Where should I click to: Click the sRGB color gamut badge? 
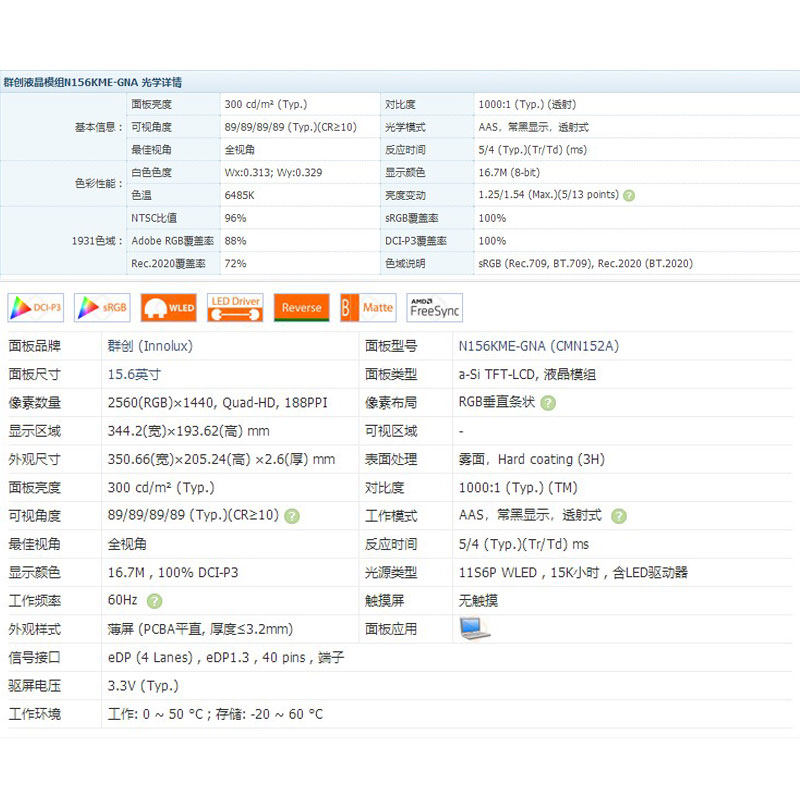tap(102, 308)
